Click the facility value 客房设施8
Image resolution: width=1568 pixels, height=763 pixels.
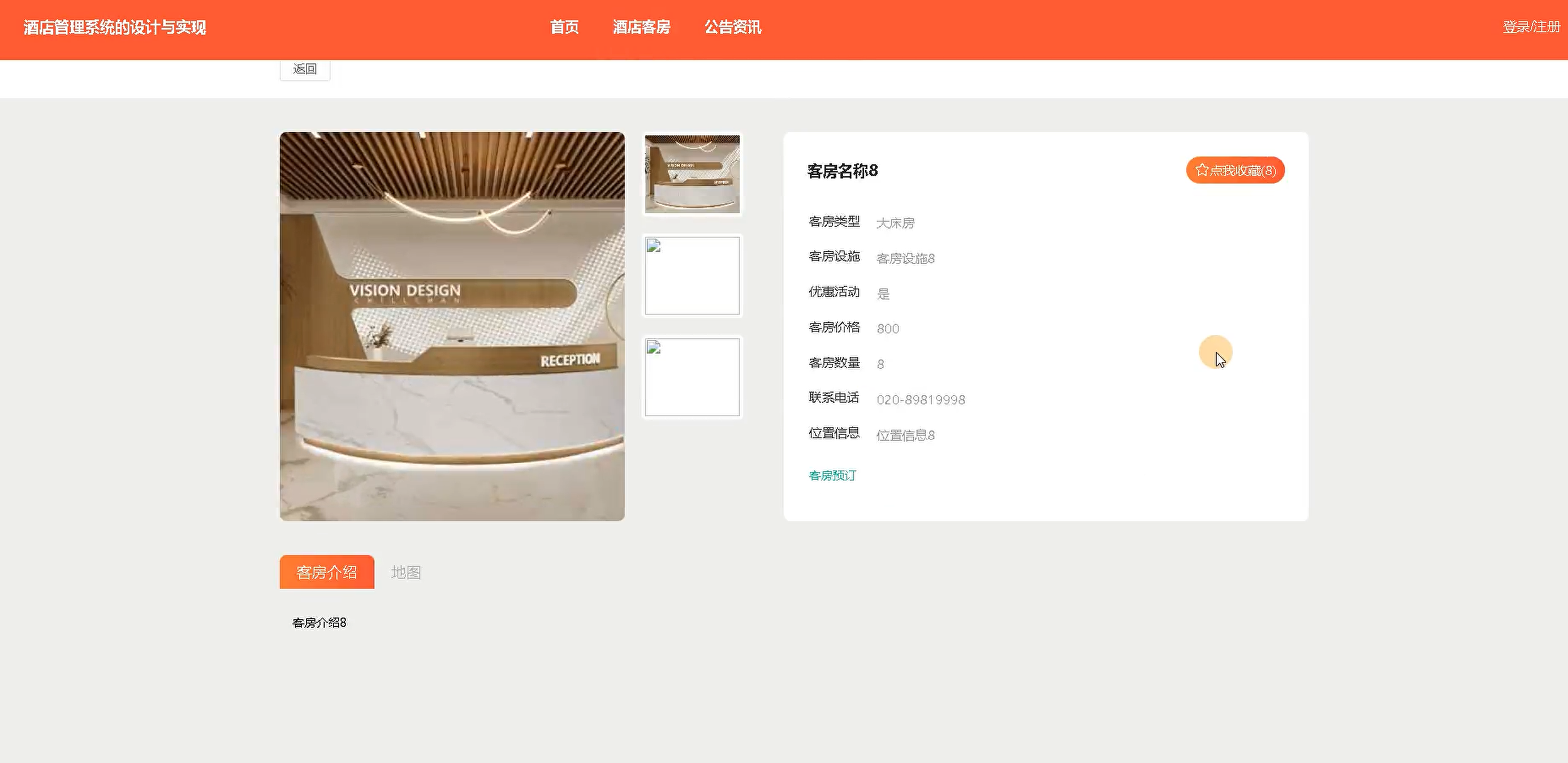905,259
